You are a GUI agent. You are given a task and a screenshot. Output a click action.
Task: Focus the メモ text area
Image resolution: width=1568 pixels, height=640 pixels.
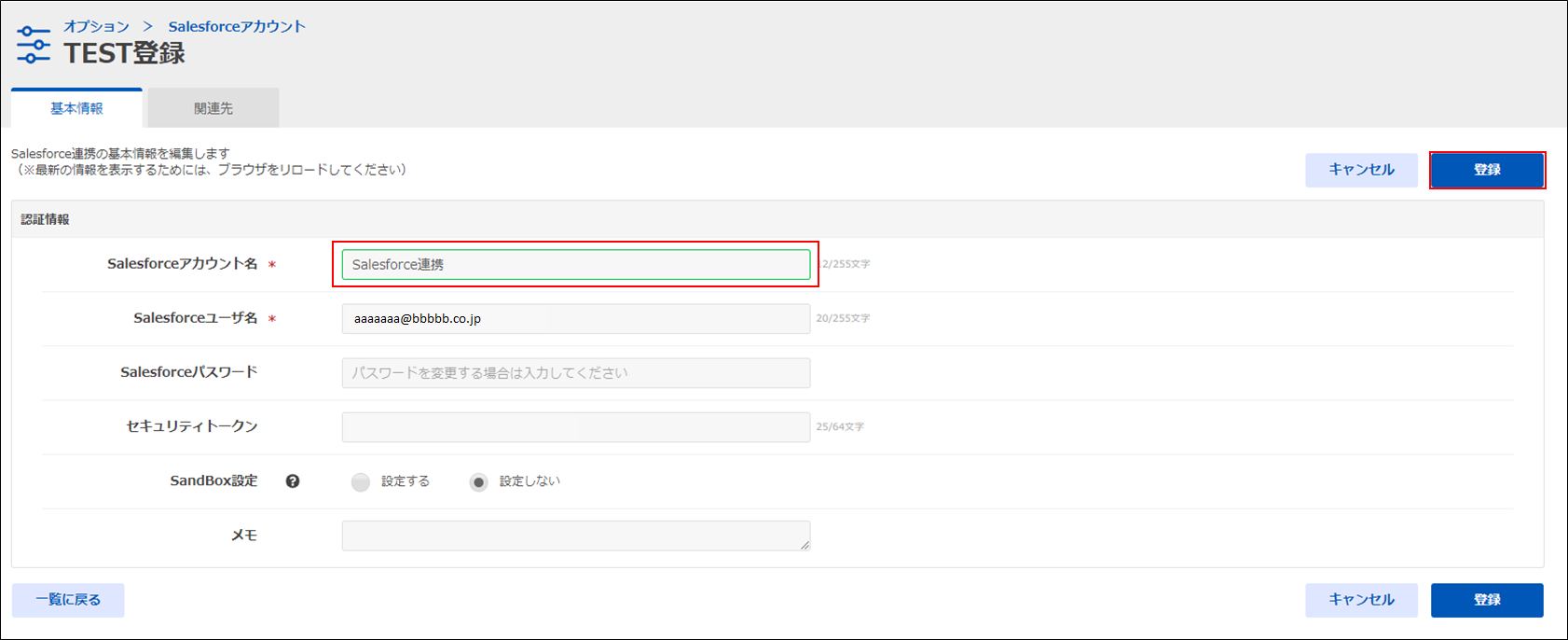tap(576, 536)
